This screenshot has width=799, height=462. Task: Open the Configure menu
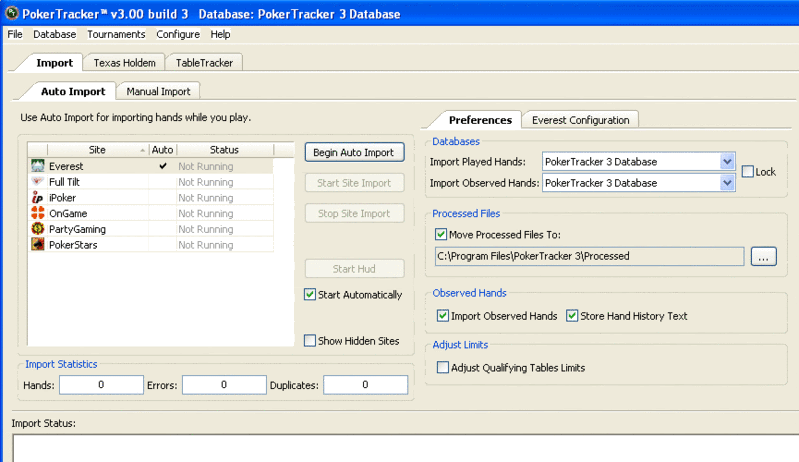pos(178,34)
